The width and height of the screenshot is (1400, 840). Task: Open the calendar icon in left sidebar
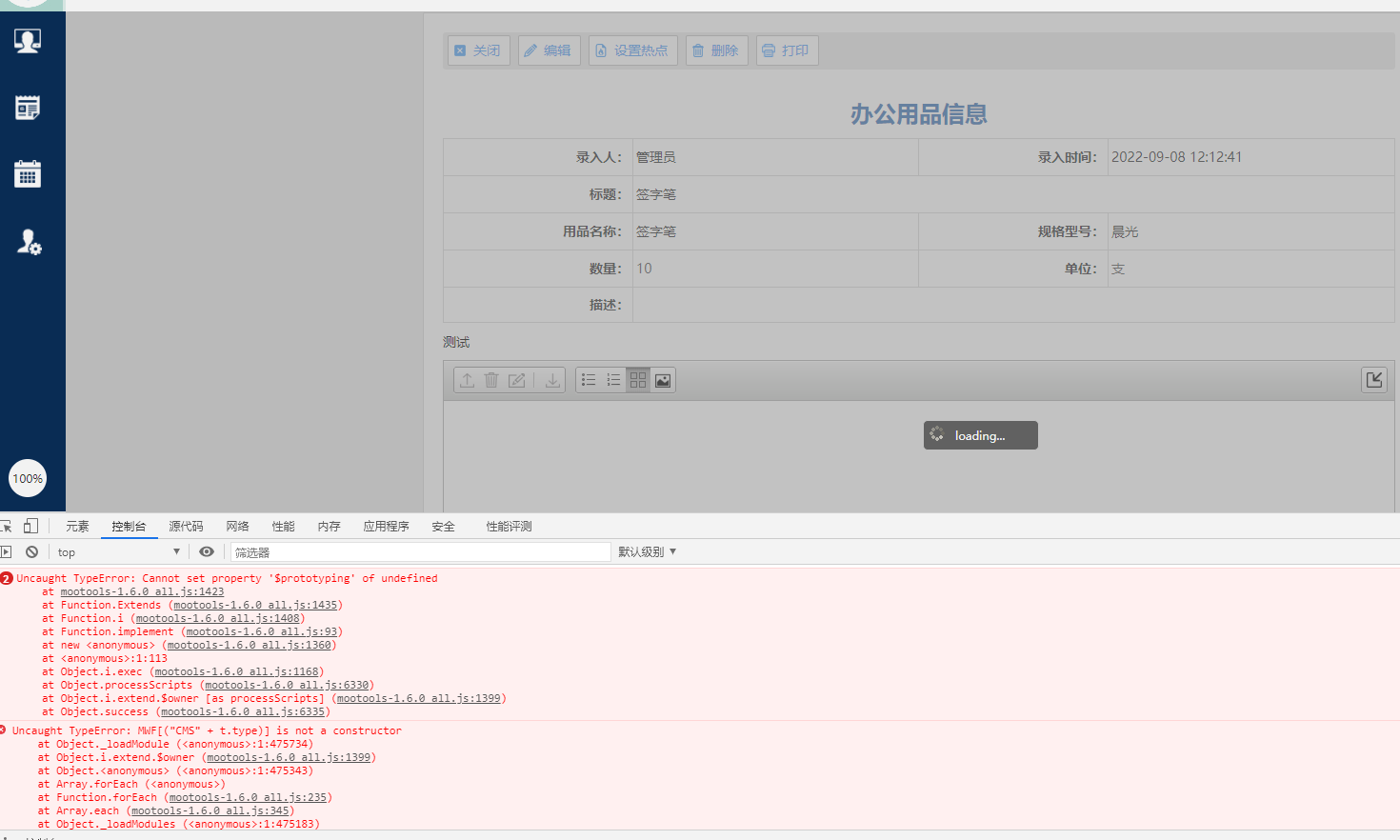(x=27, y=174)
